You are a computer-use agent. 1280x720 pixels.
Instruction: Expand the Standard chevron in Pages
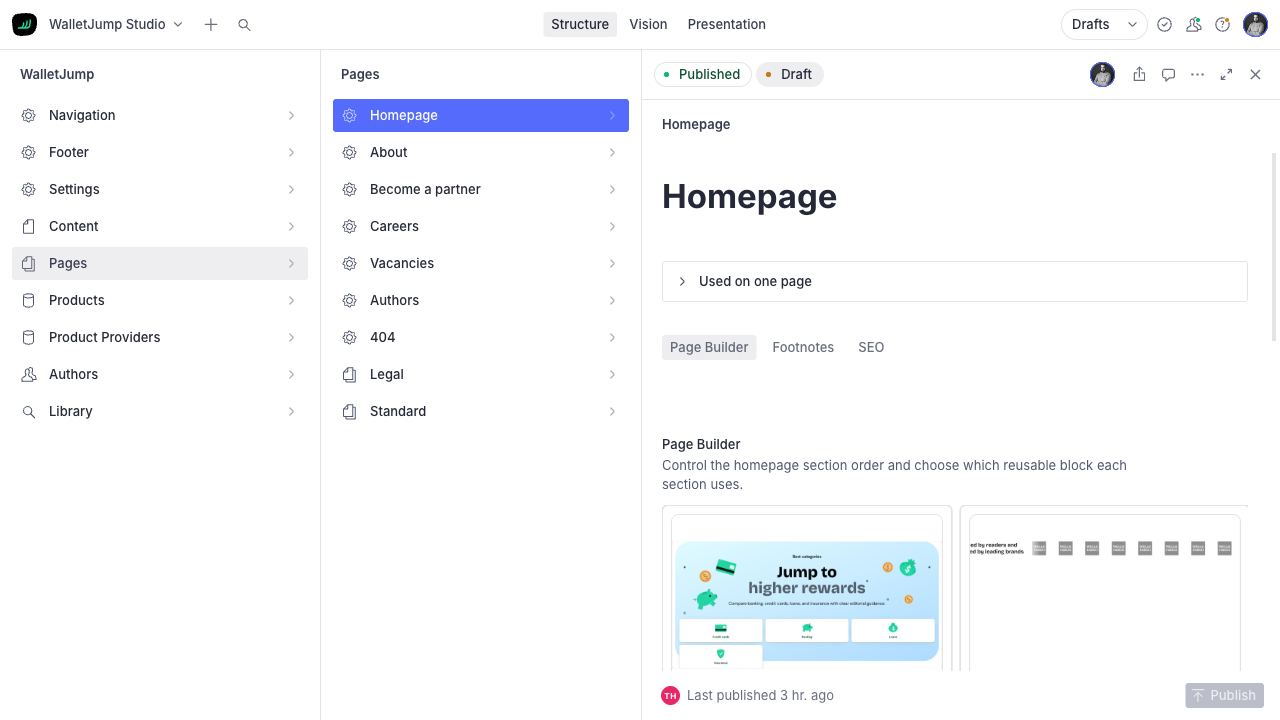tap(612, 411)
